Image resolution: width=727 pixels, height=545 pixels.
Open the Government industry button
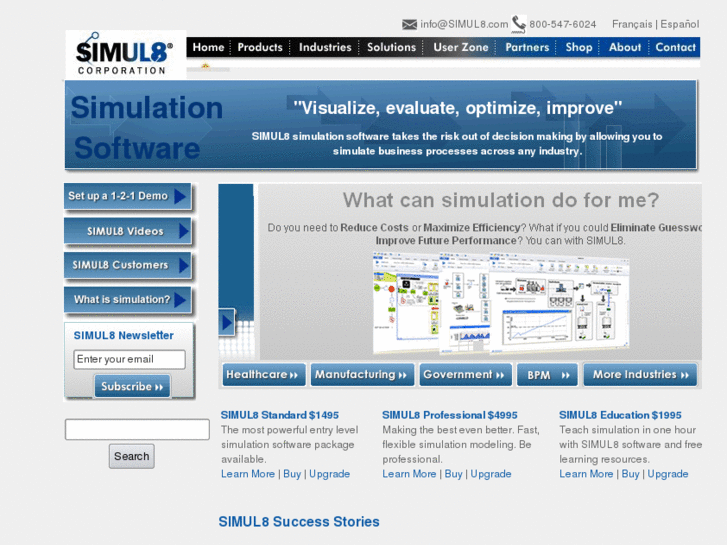[466, 375]
